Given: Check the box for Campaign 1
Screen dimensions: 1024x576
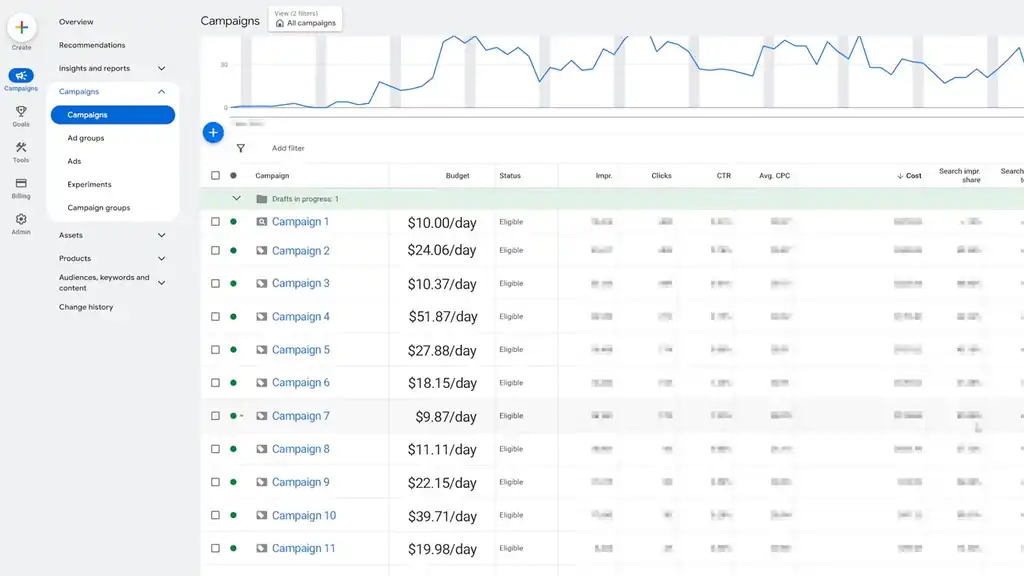Looking at the screenshot, I should (x=216, y=221).
